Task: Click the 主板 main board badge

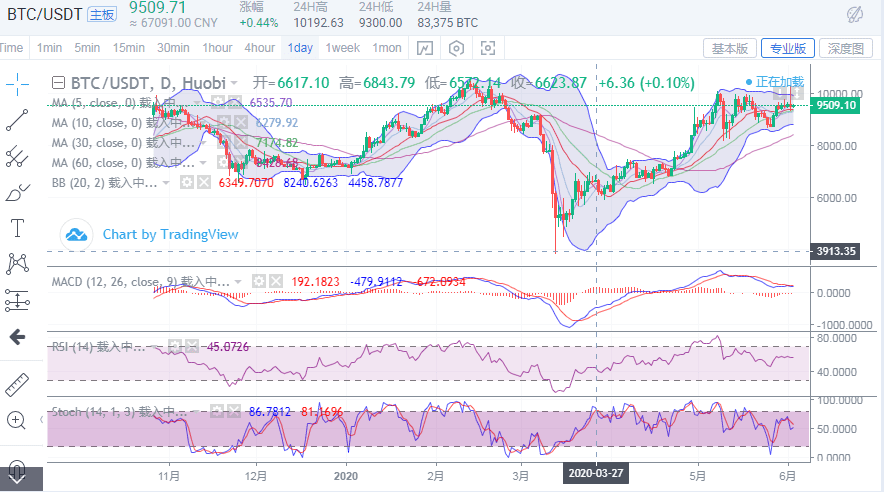Action: [102, 15]
